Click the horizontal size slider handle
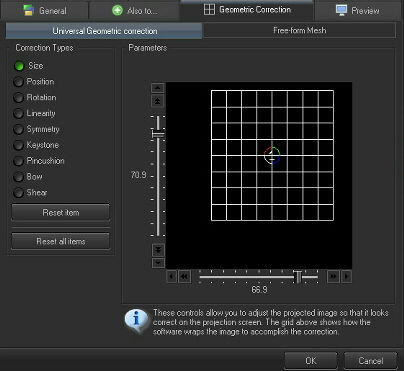The width and height of the screenshot is (404, 371). (299, 277)
